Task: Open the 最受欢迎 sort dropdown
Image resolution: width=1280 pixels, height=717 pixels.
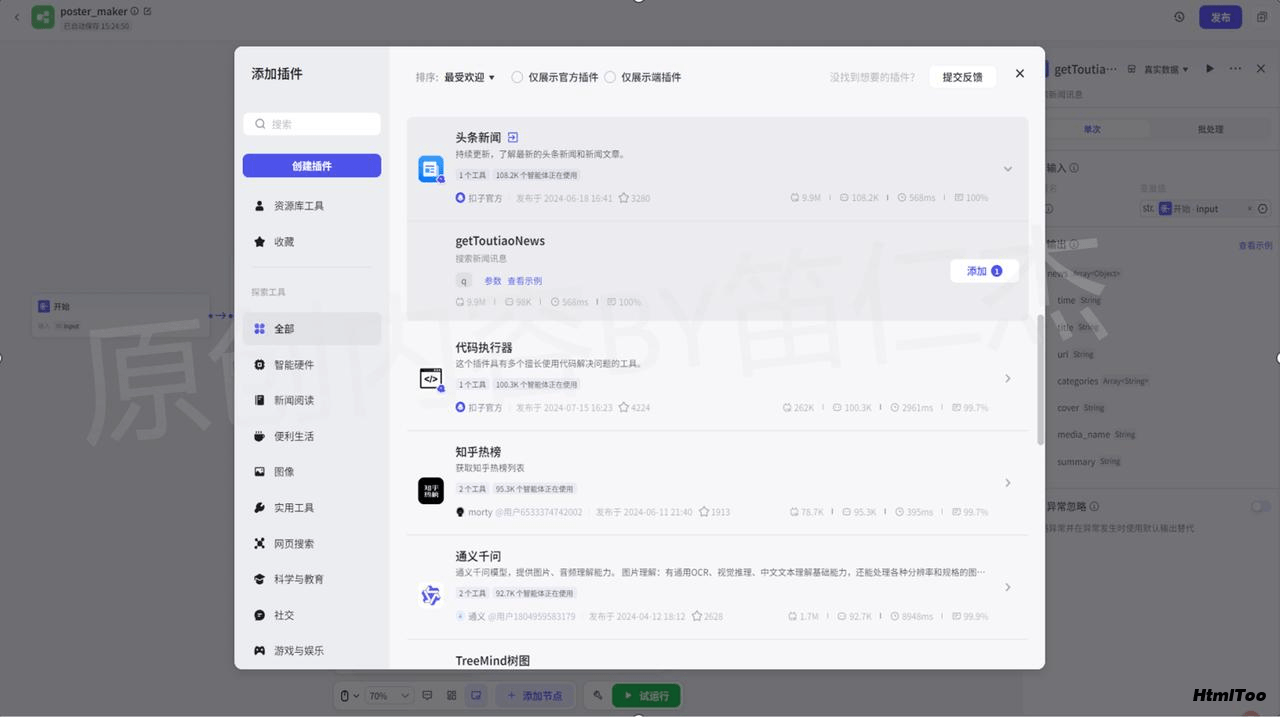Action: tap(470, 77)
